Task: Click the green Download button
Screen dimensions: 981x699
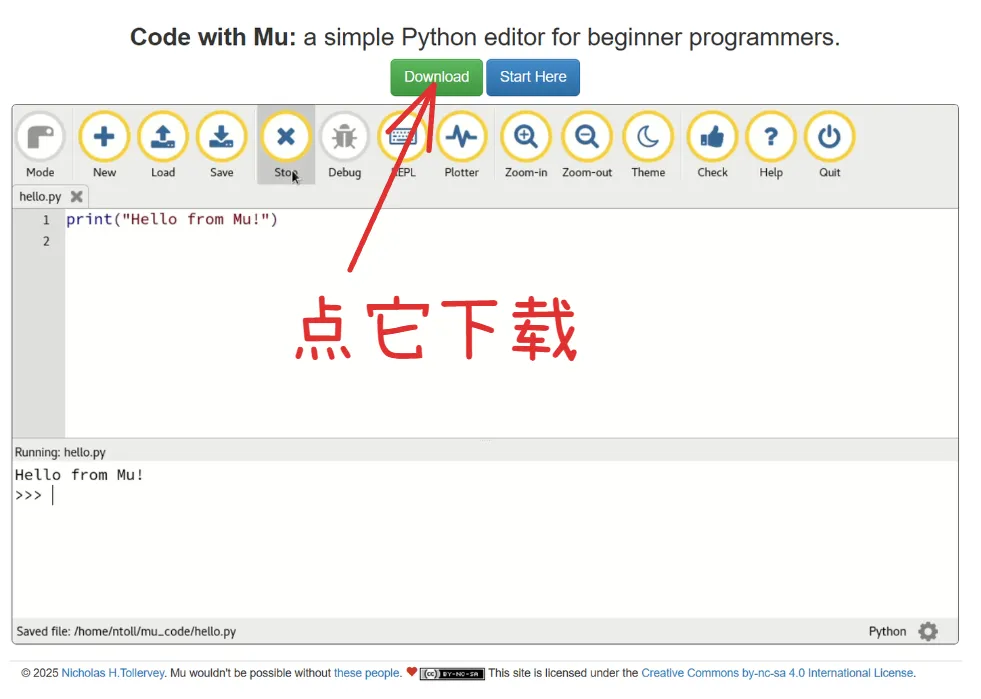Action: coord(436,78)
